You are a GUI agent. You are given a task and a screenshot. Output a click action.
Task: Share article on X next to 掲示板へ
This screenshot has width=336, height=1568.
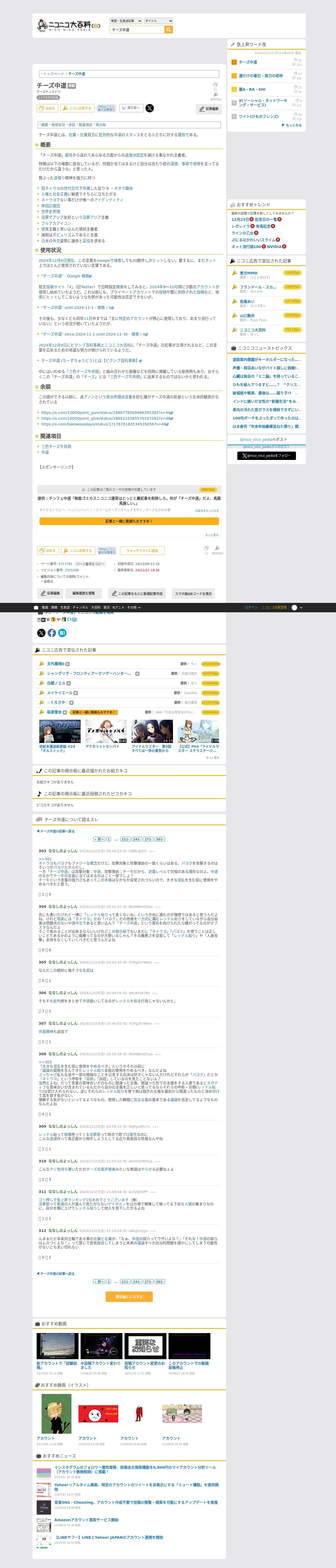(x=149, y=108)
